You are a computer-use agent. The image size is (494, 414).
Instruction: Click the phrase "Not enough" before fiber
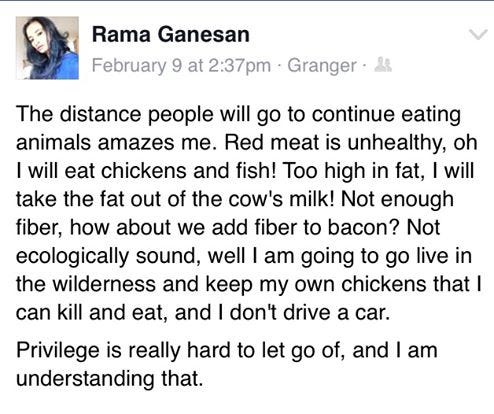click(397, 200)
